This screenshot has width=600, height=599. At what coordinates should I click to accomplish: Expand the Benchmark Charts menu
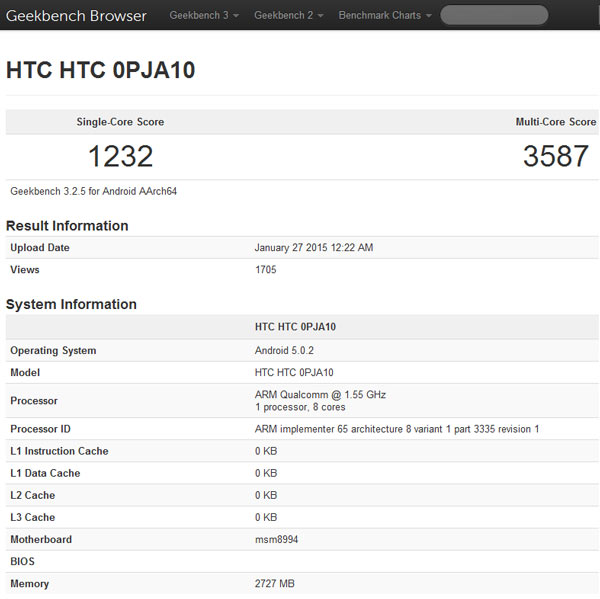coord(385,15)
